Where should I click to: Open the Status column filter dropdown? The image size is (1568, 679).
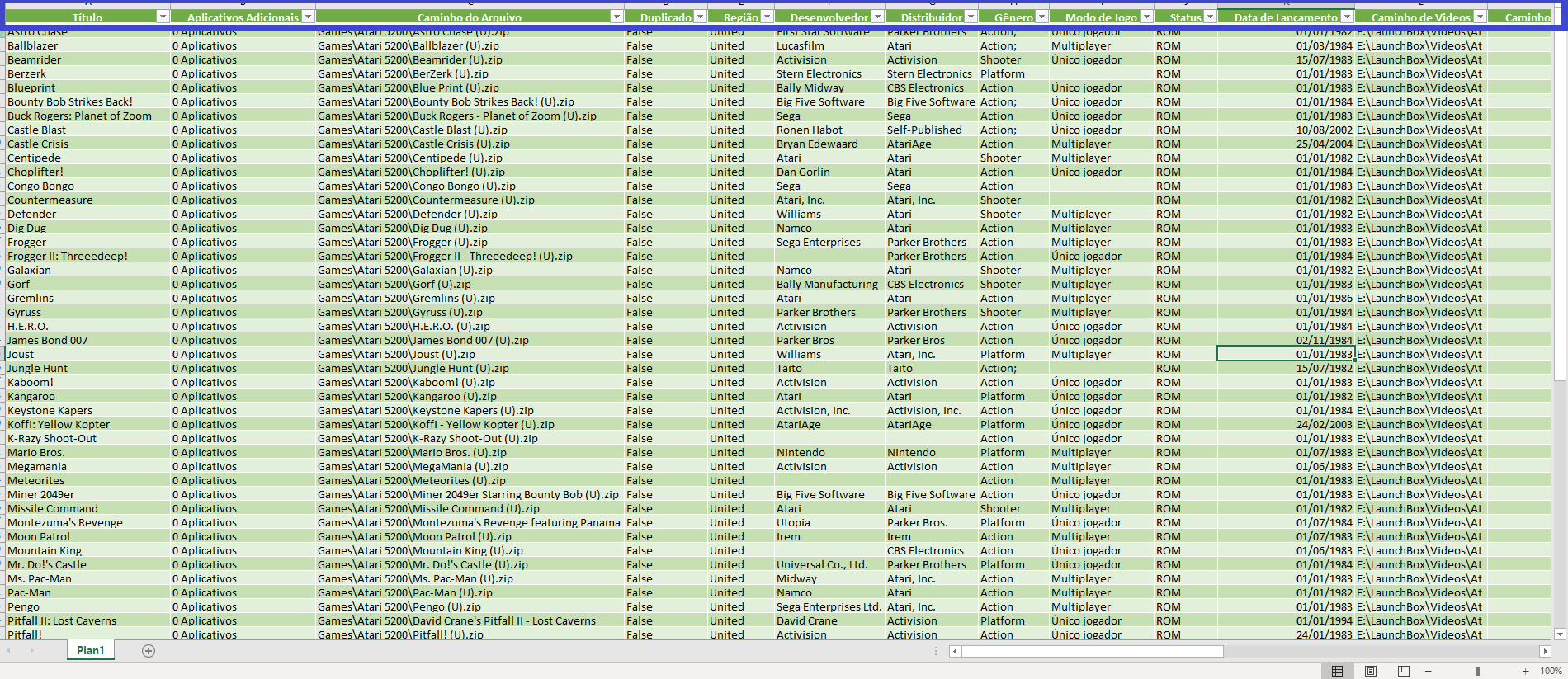pyautogui.click(x=1210, y=17)
